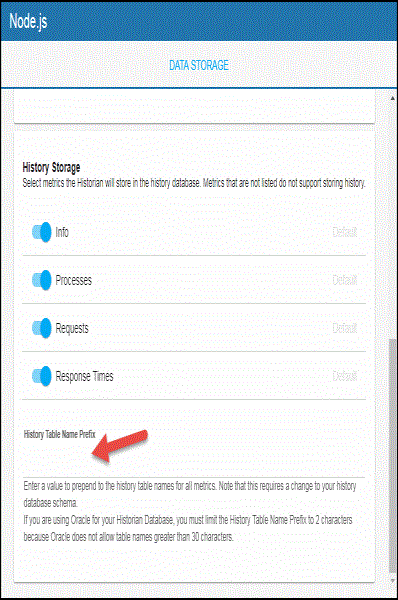Open the Default setting for Info row

pyautogui.click(x=344, y=232)
